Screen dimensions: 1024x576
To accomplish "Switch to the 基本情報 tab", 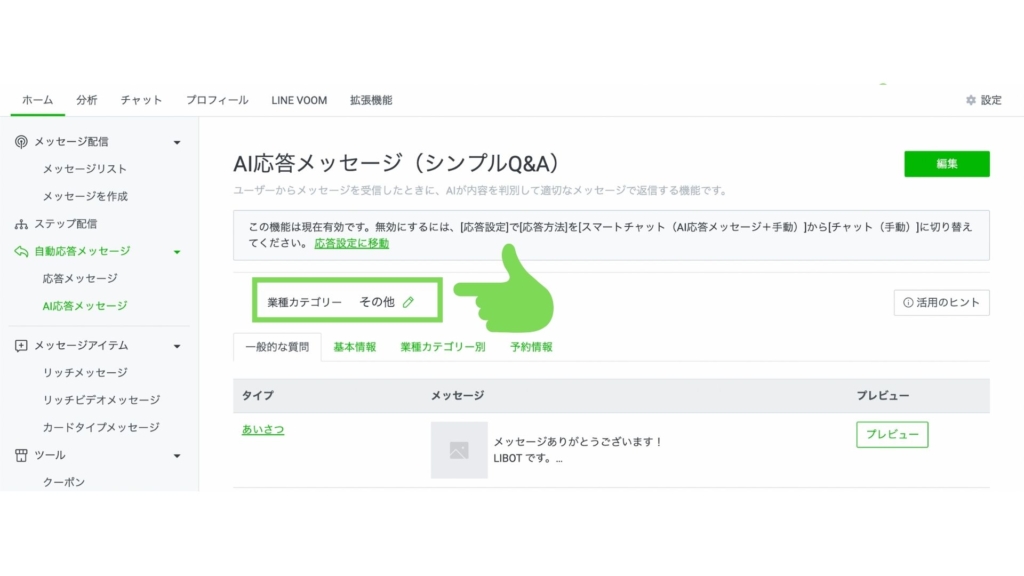I will pyautogui.click(x=354, y=347).
